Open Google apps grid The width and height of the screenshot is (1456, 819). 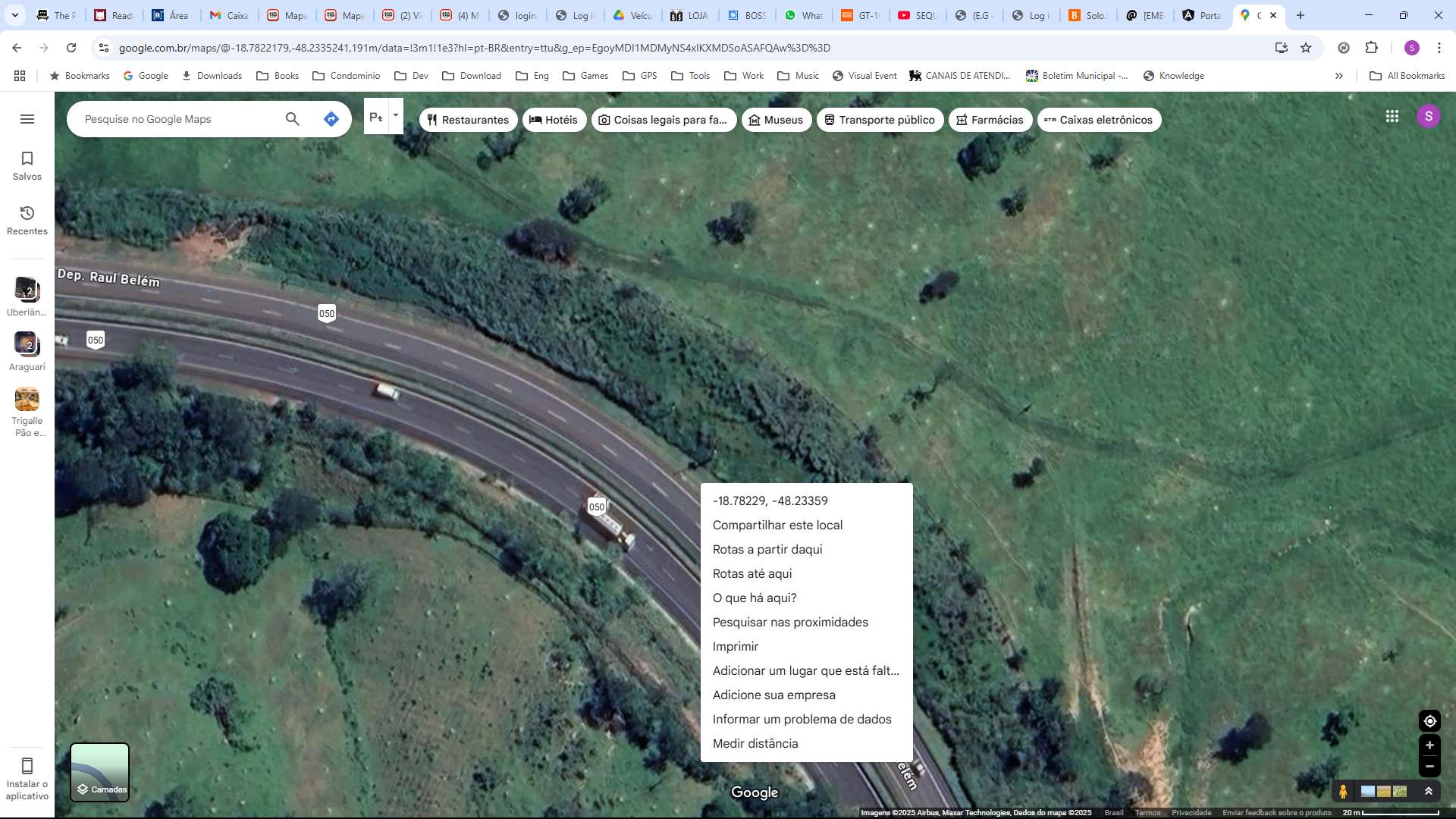tap(1392, 116)
